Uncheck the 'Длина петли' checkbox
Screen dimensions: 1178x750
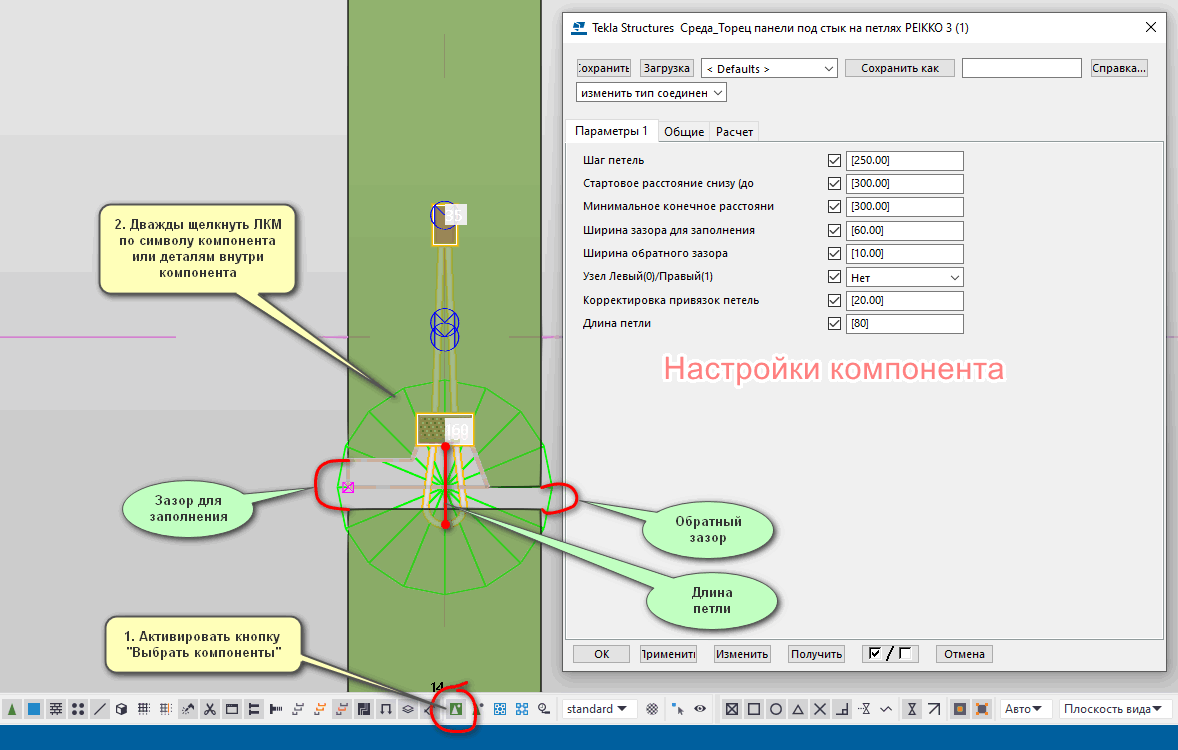click(834, 324)
